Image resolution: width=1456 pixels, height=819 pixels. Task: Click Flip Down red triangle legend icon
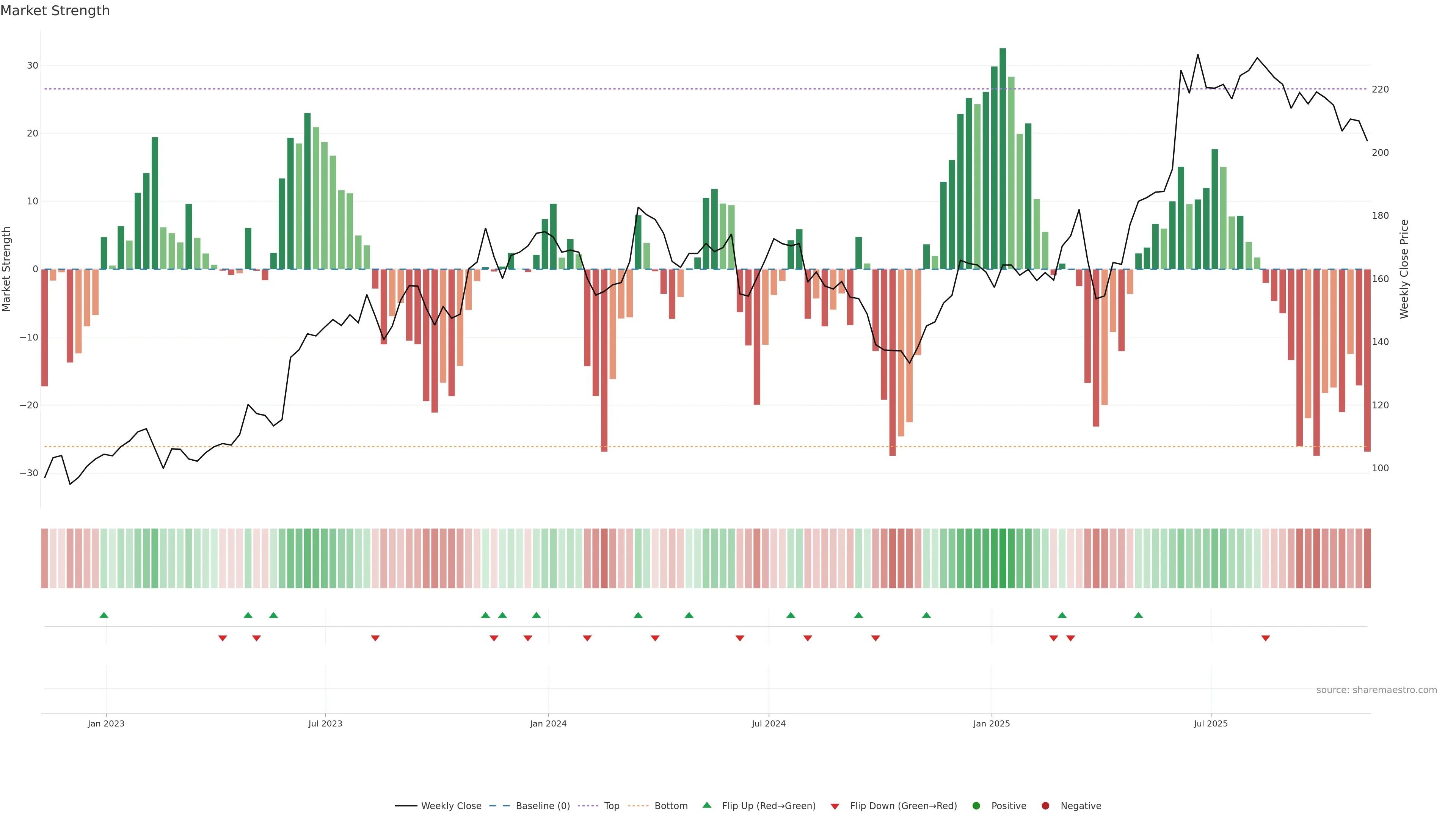835,806
